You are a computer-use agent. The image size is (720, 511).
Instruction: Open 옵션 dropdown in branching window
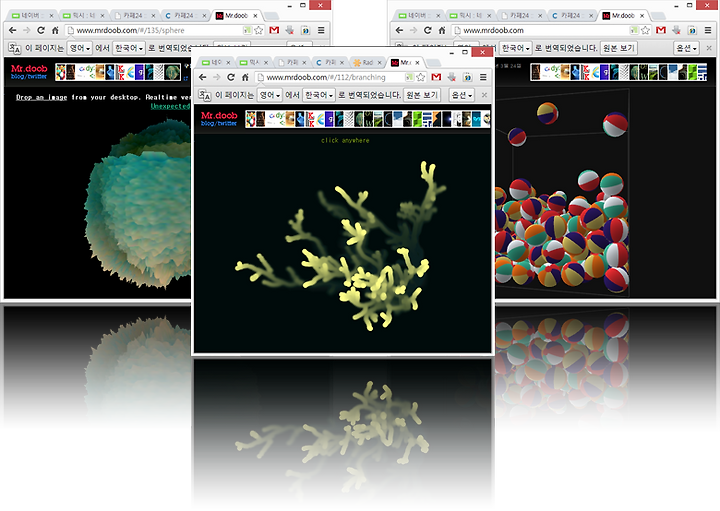pyautogui.click(x=461, y=95)
